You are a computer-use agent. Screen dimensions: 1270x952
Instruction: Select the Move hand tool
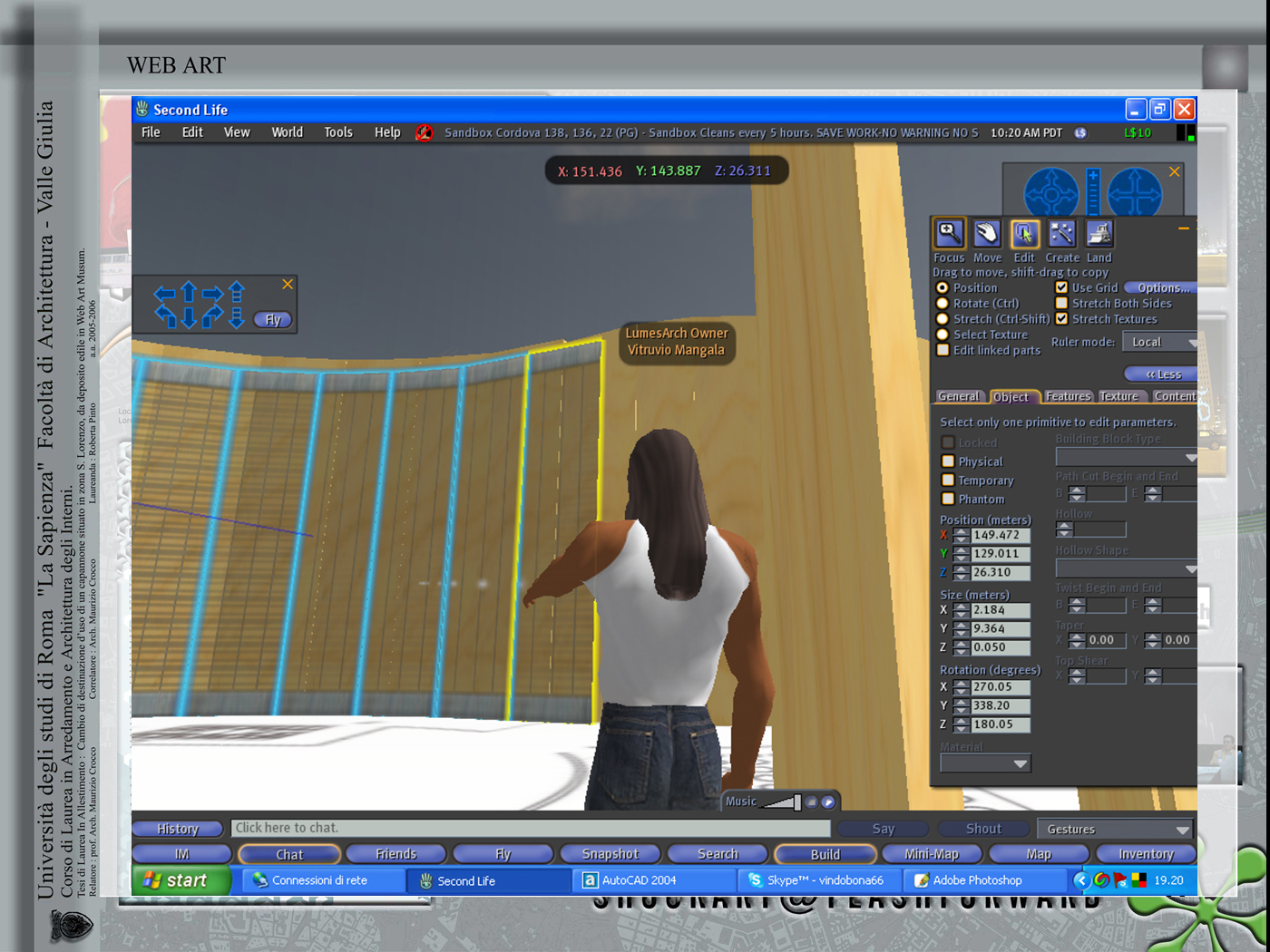tap(987, 234)
